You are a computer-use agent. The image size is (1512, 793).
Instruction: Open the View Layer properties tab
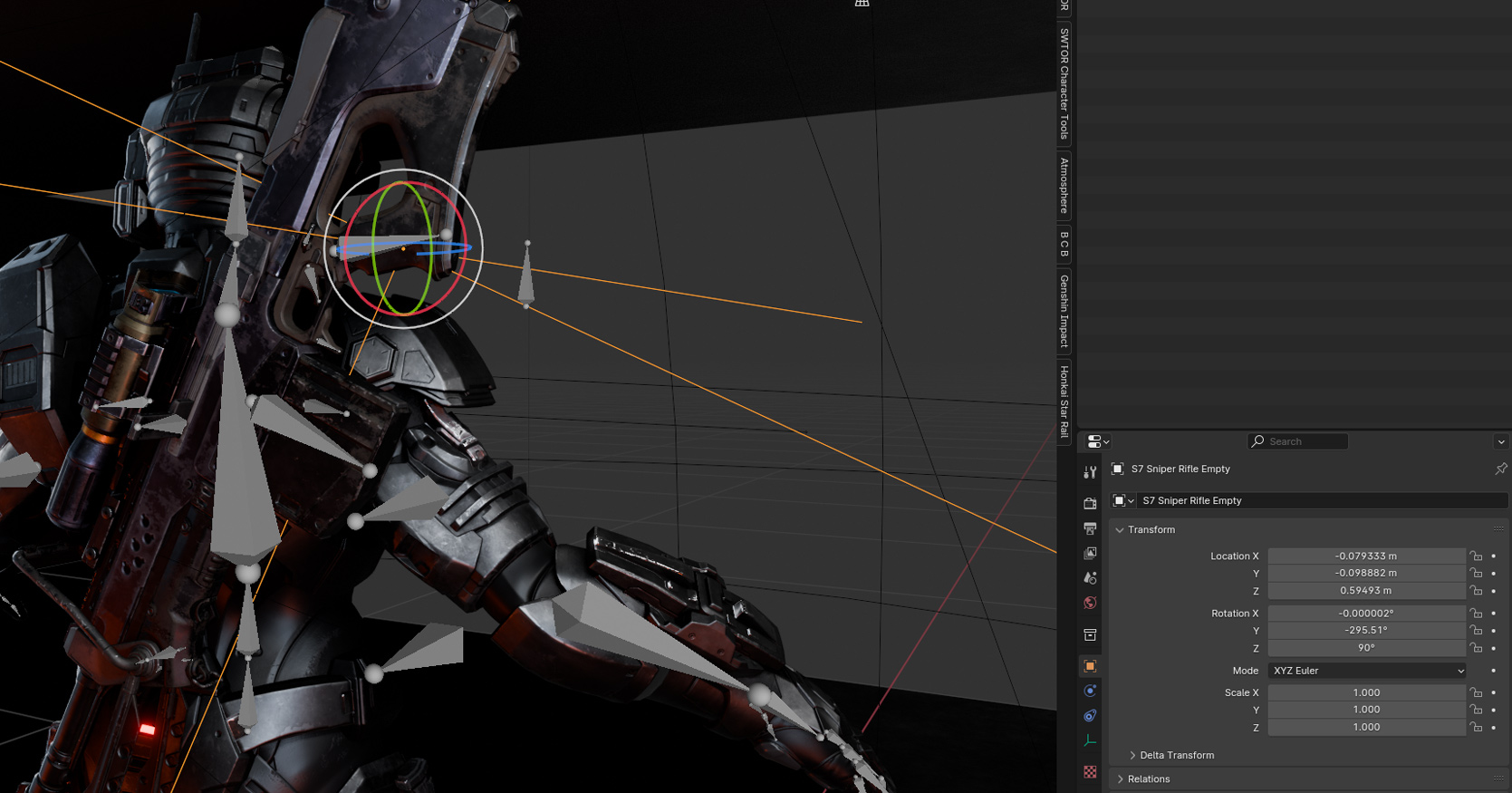[1090, 553]
